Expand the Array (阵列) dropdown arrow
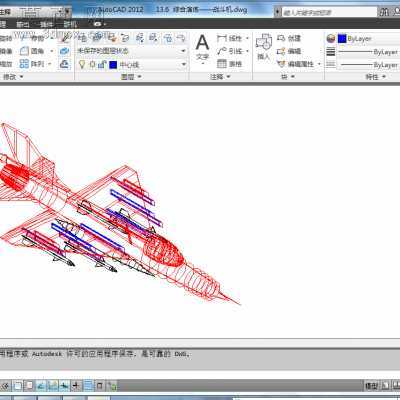 point(50,64)
